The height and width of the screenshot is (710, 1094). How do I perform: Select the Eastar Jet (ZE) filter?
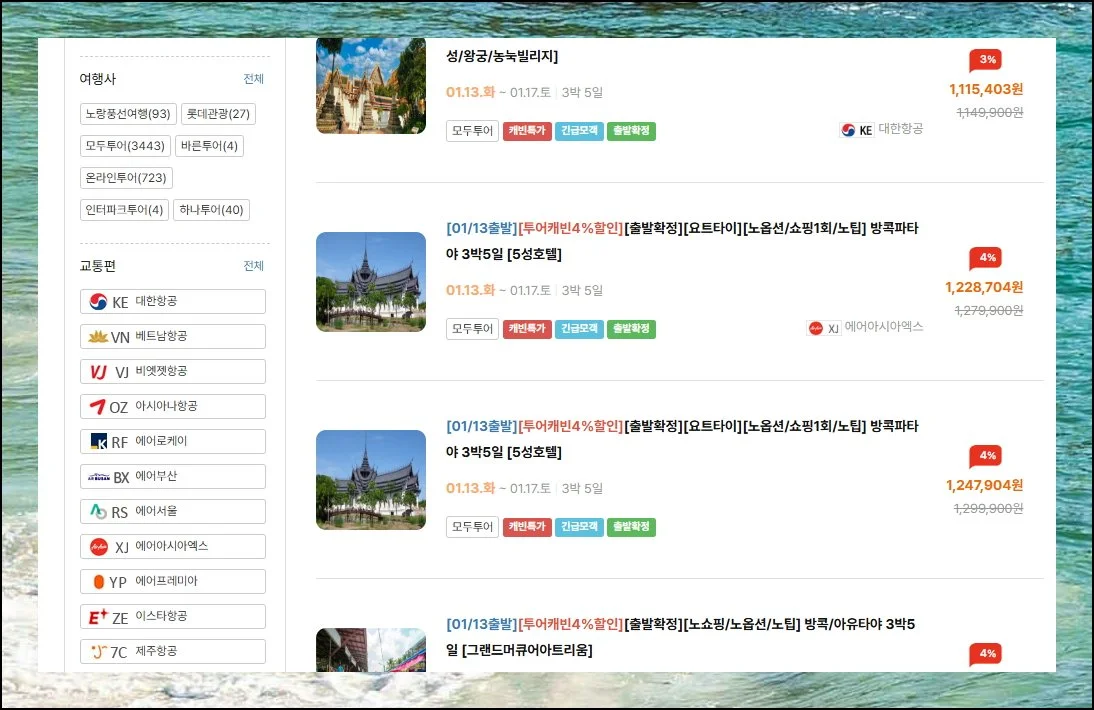[172, 617]
